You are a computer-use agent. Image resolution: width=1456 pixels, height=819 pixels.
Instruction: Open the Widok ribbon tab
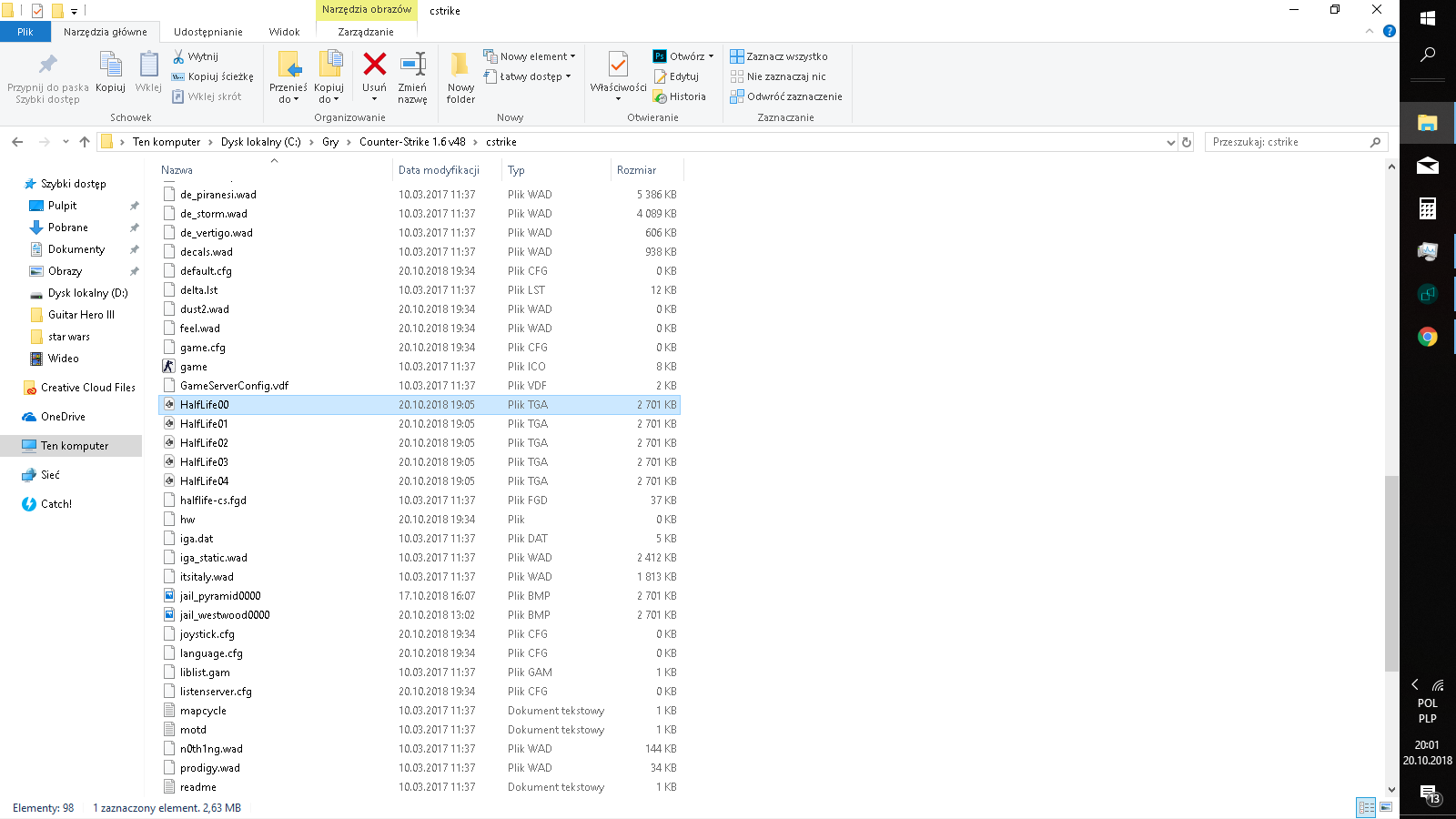click(284, 32)
